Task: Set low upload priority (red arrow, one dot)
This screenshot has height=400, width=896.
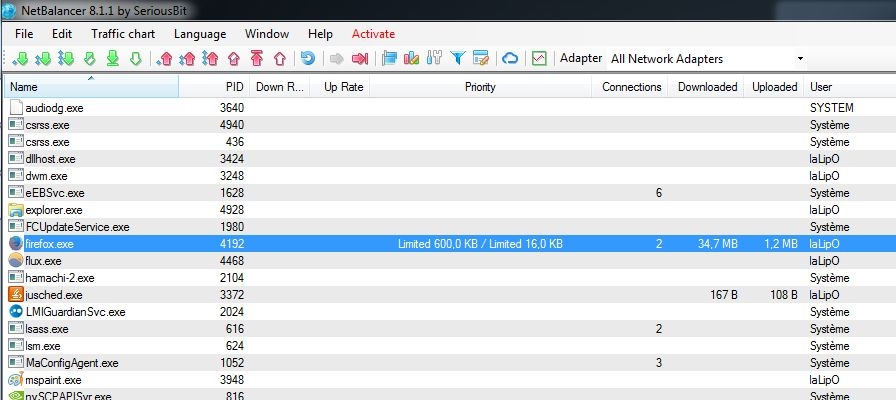Action: point(165,58)
